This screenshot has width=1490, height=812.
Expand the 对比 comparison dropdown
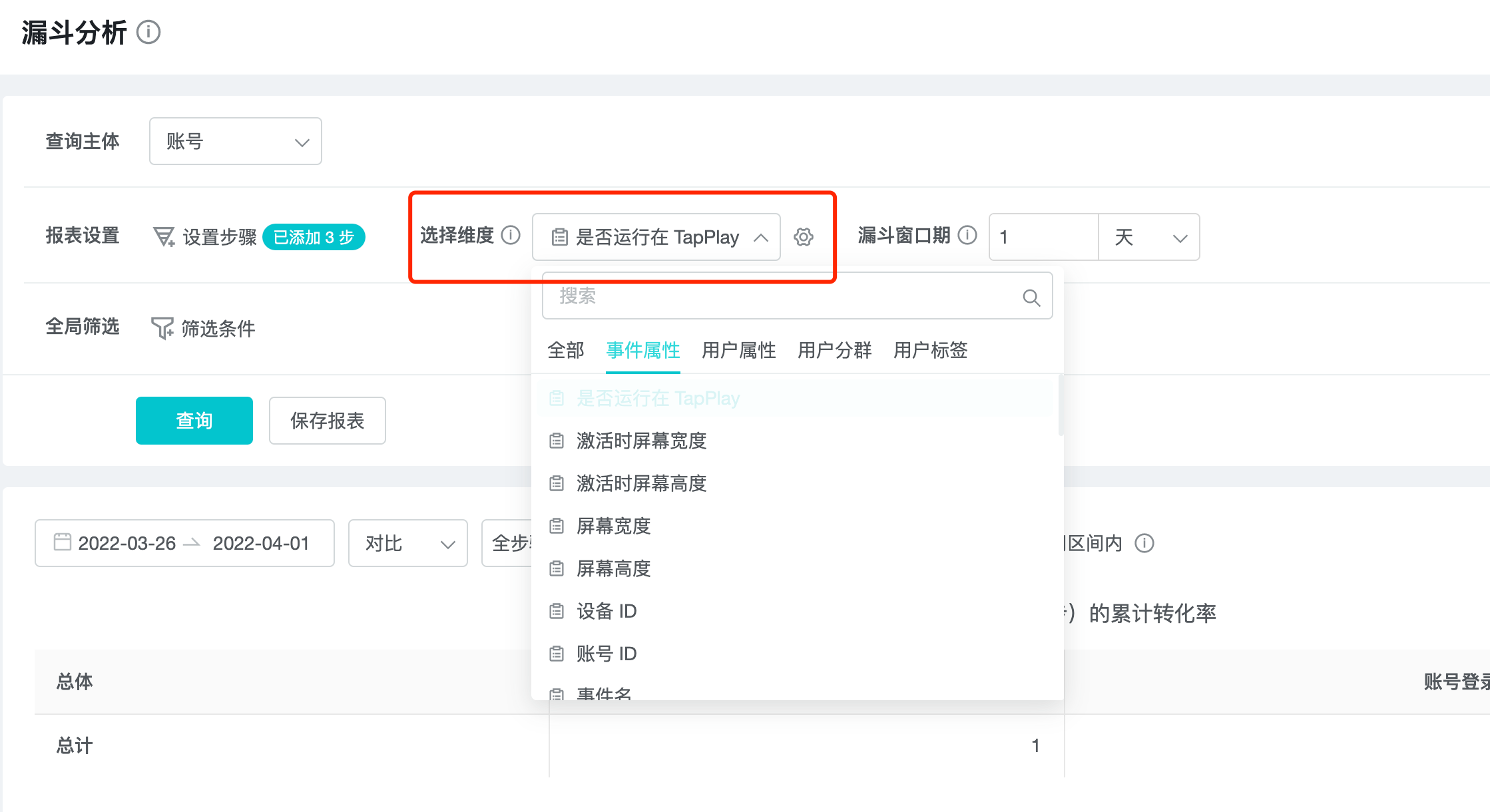point(407,543)
